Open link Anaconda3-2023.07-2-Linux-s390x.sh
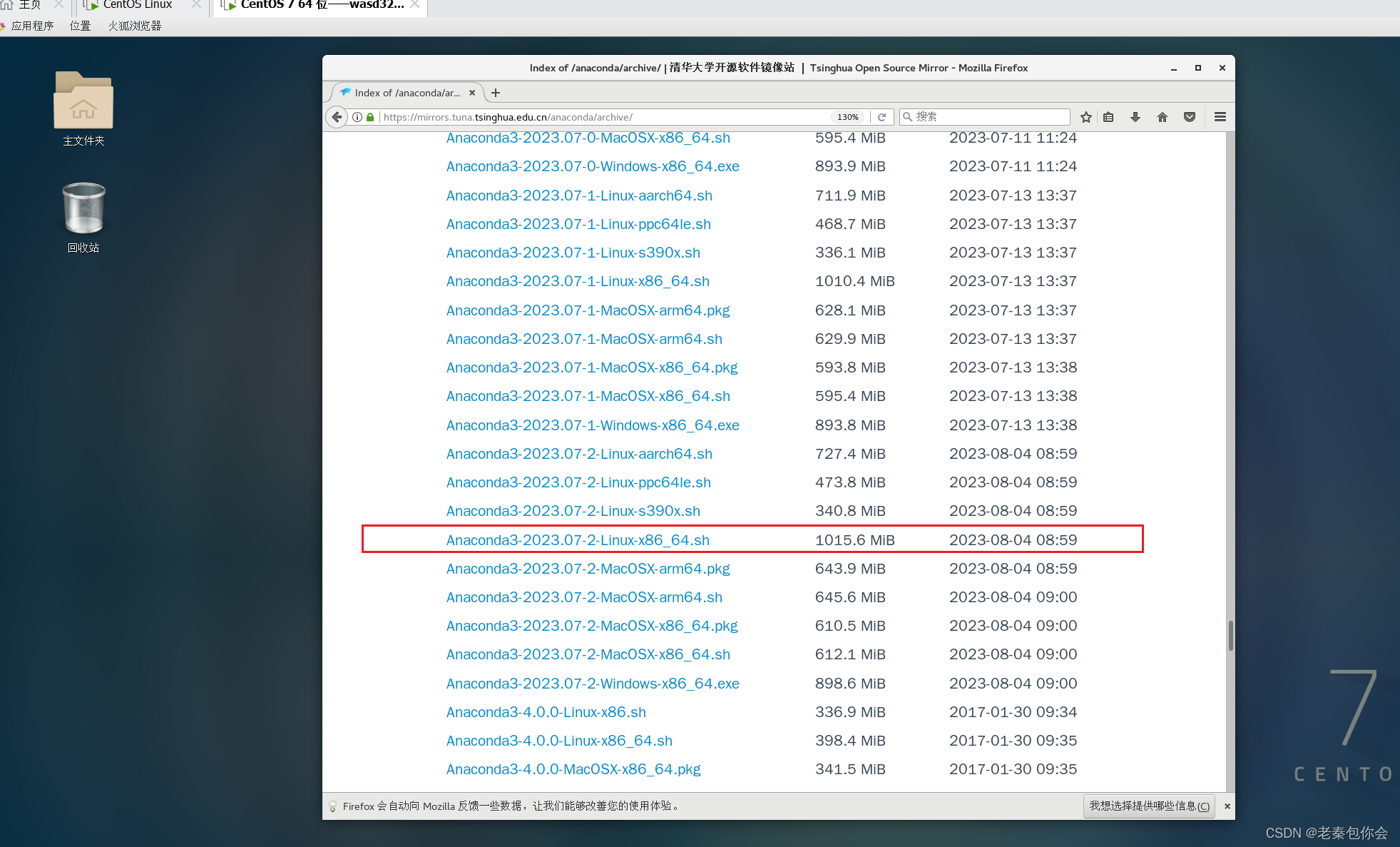This screenshot has height=847, width=1400. coord(573,511)
